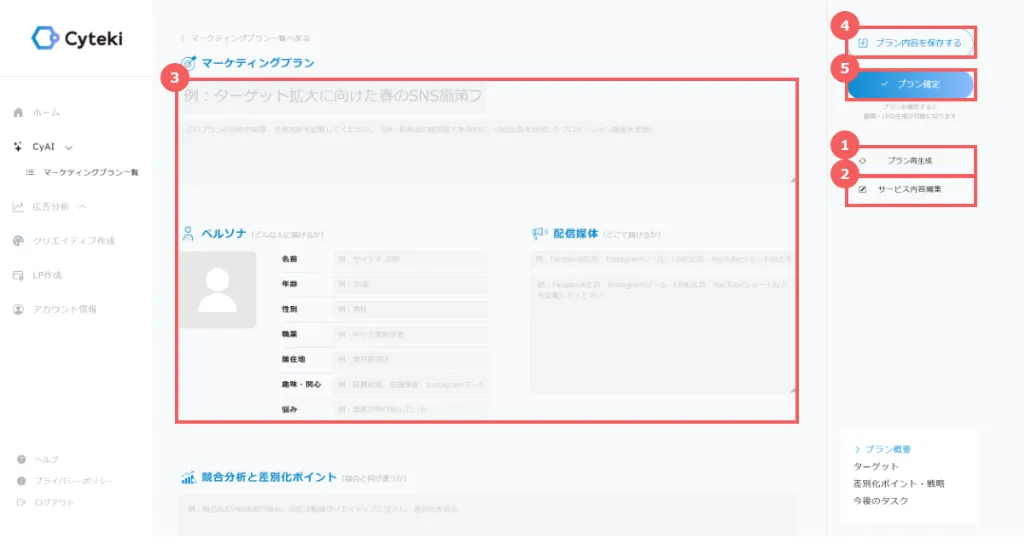Open クリエイティブ作成 in sidebar
The height and width of the screenshot is (537, 1024).
74,241
